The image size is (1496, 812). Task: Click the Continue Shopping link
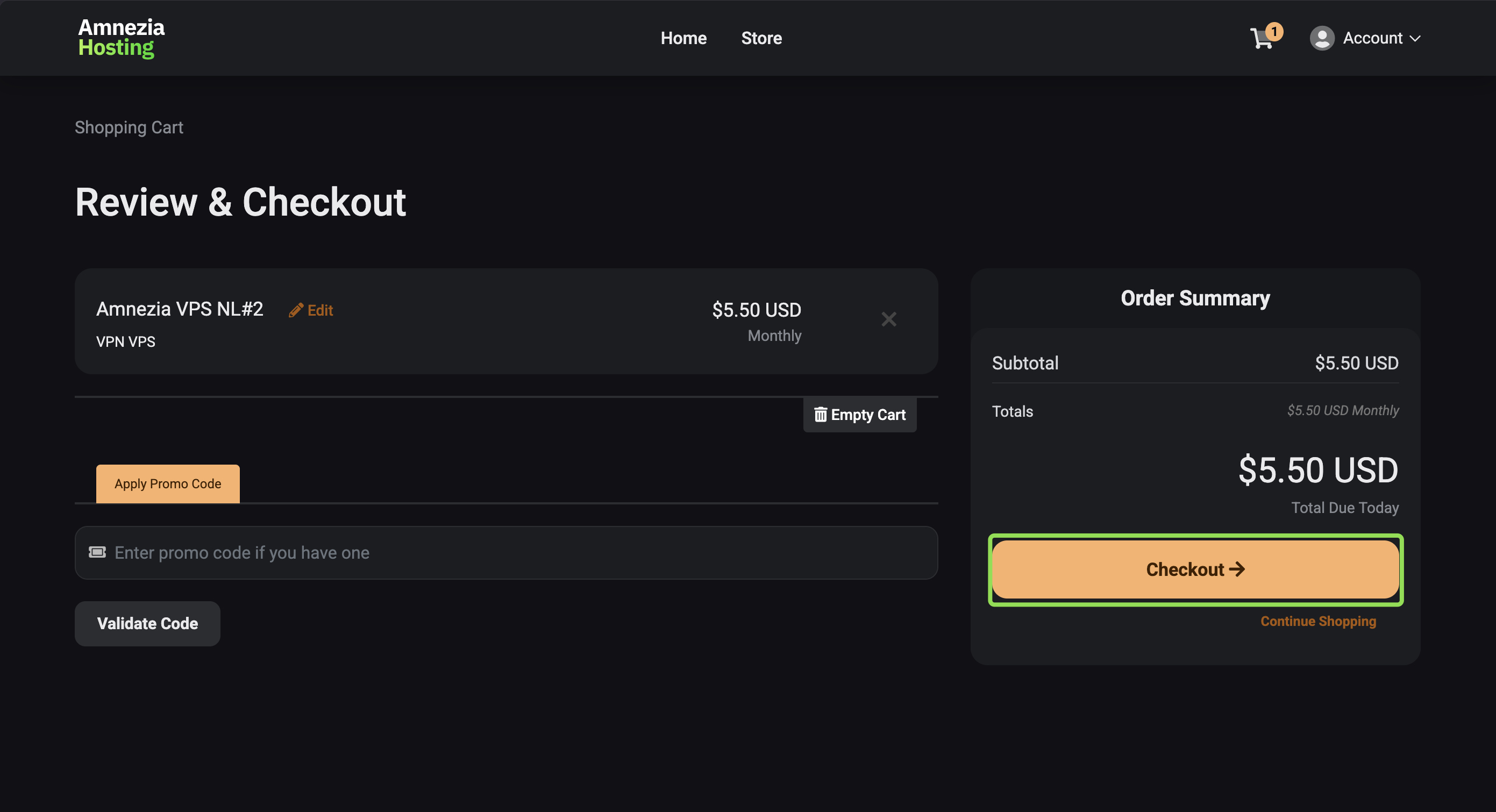click(1317, 621)
